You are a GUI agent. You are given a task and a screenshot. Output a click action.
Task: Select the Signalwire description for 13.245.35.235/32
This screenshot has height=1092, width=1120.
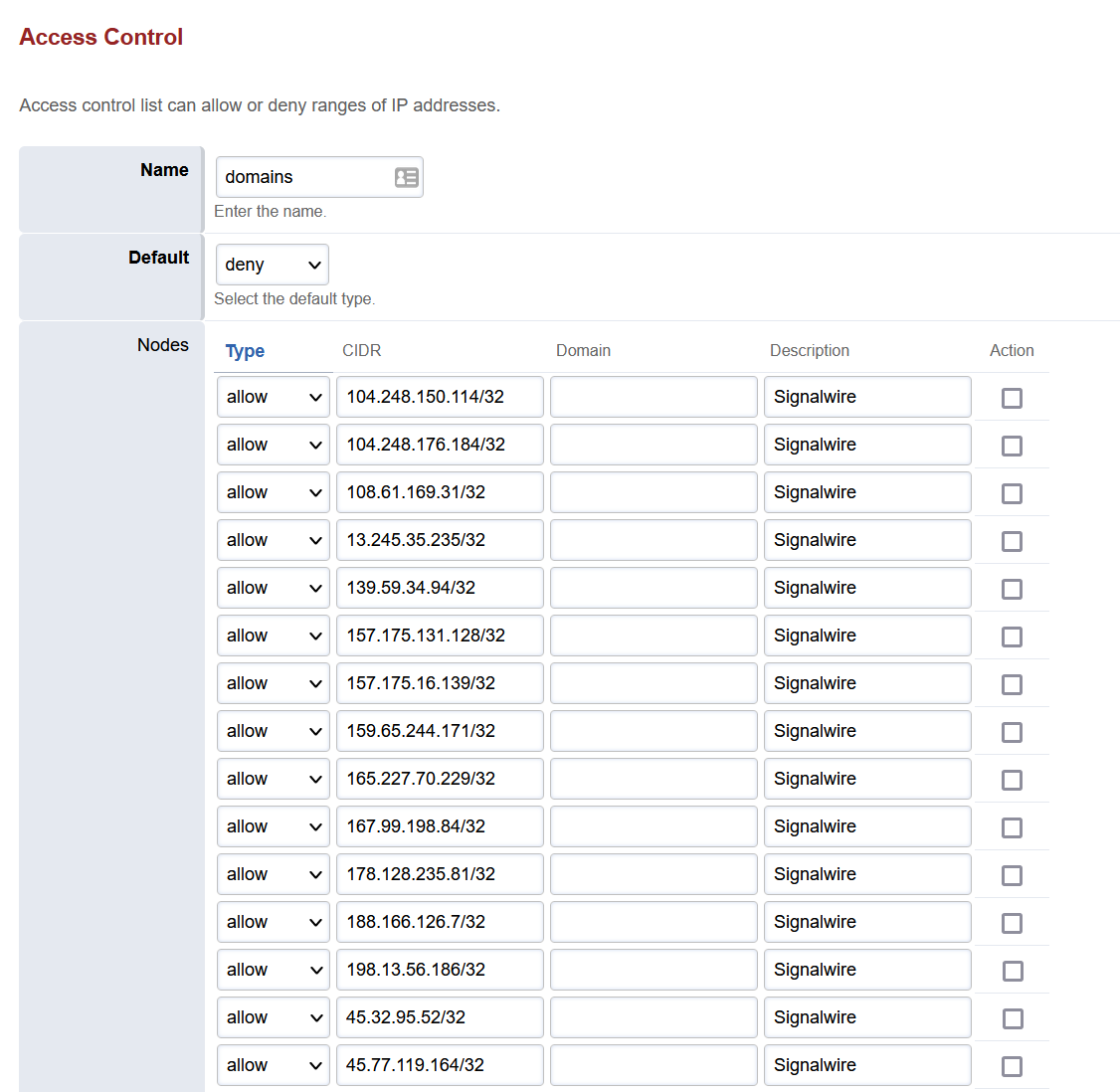pyautogui.click(x=866, y=539)
